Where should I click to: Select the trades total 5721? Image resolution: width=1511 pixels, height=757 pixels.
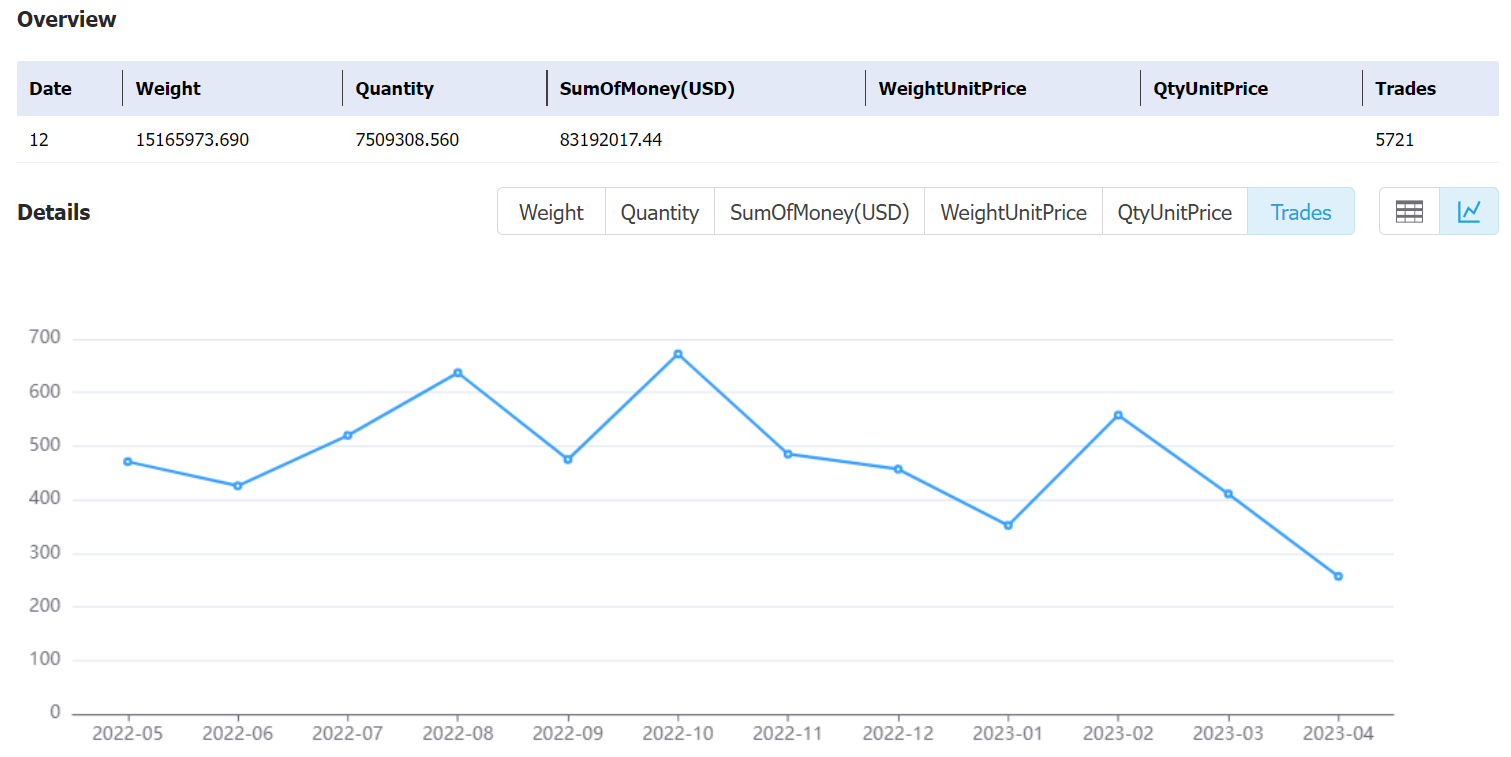coord(1395,140)
